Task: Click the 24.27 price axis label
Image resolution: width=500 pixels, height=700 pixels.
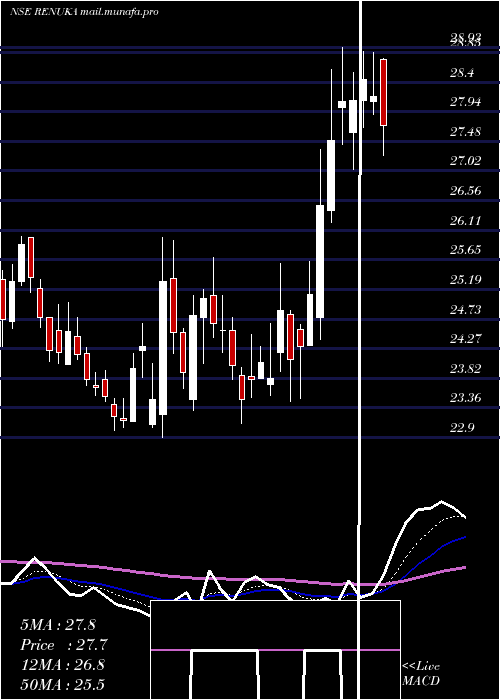Action: pyautogui.click(x=465, y=339)
